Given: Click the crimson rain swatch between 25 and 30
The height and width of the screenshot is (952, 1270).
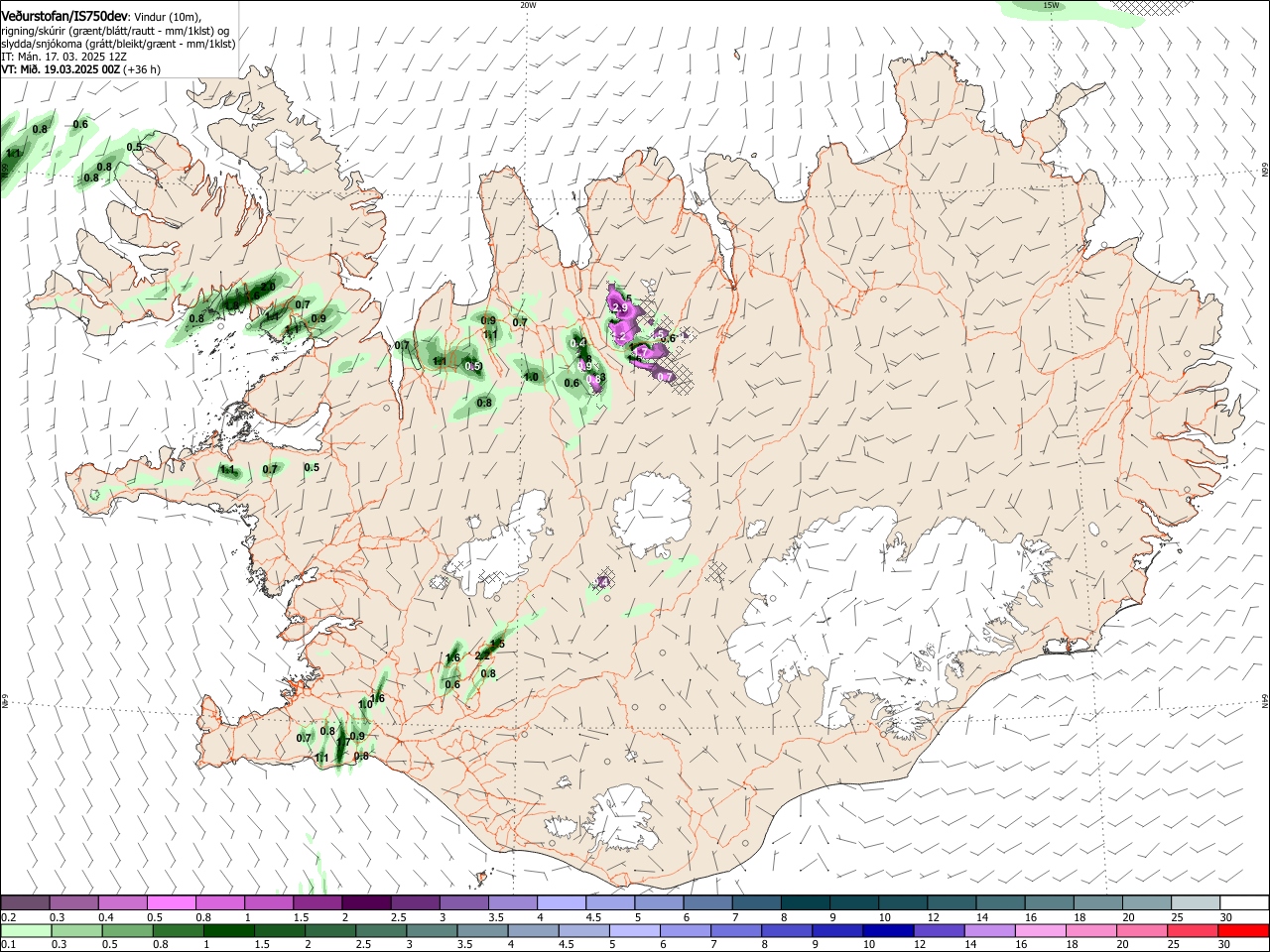Looking at the screenshot, I should click(1191, 930).
